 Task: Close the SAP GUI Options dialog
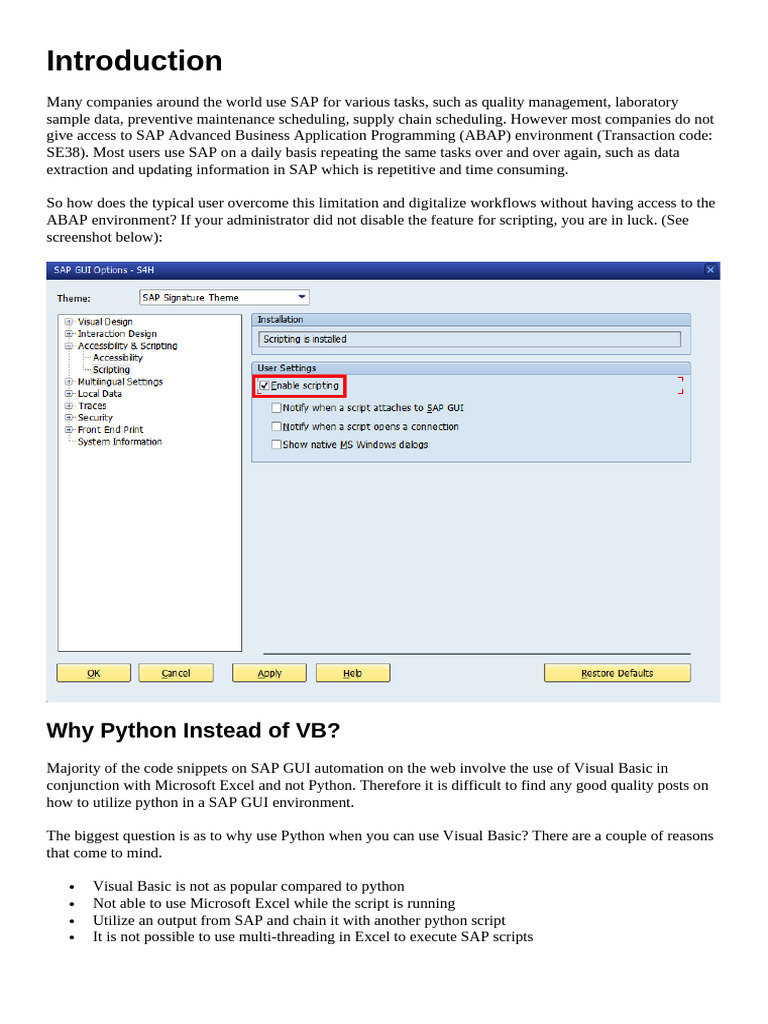point(711,270)
